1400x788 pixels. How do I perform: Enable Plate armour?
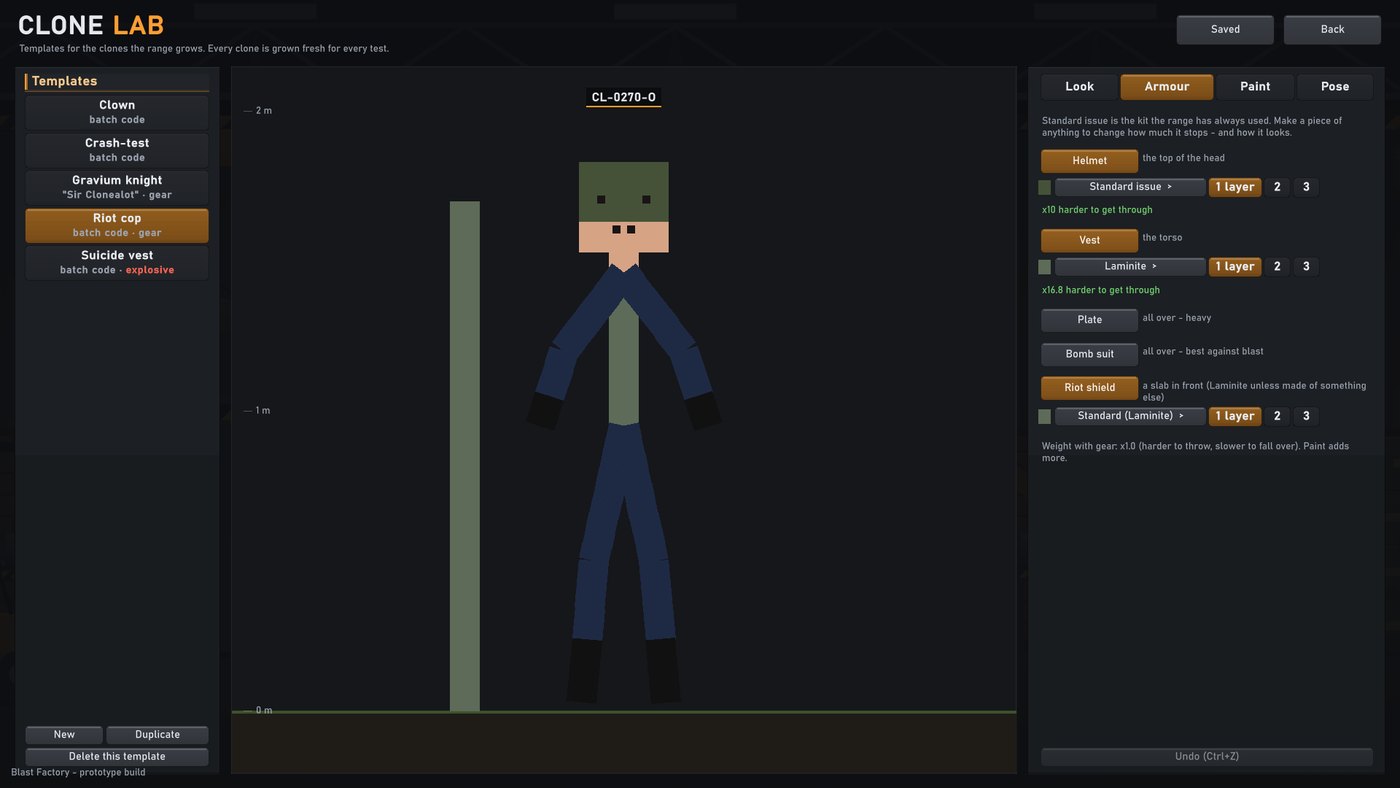click(1089, 320)
